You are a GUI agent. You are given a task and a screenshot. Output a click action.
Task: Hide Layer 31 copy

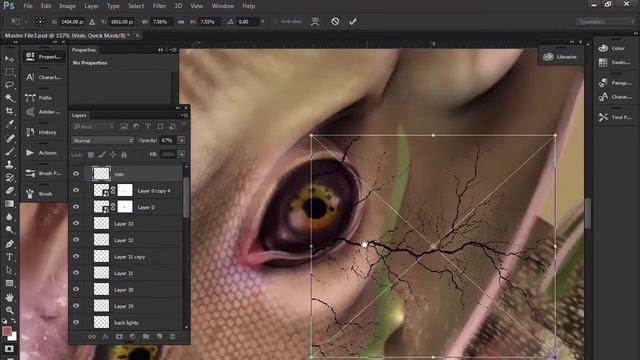pyautogui.click(x=76, y=256)
